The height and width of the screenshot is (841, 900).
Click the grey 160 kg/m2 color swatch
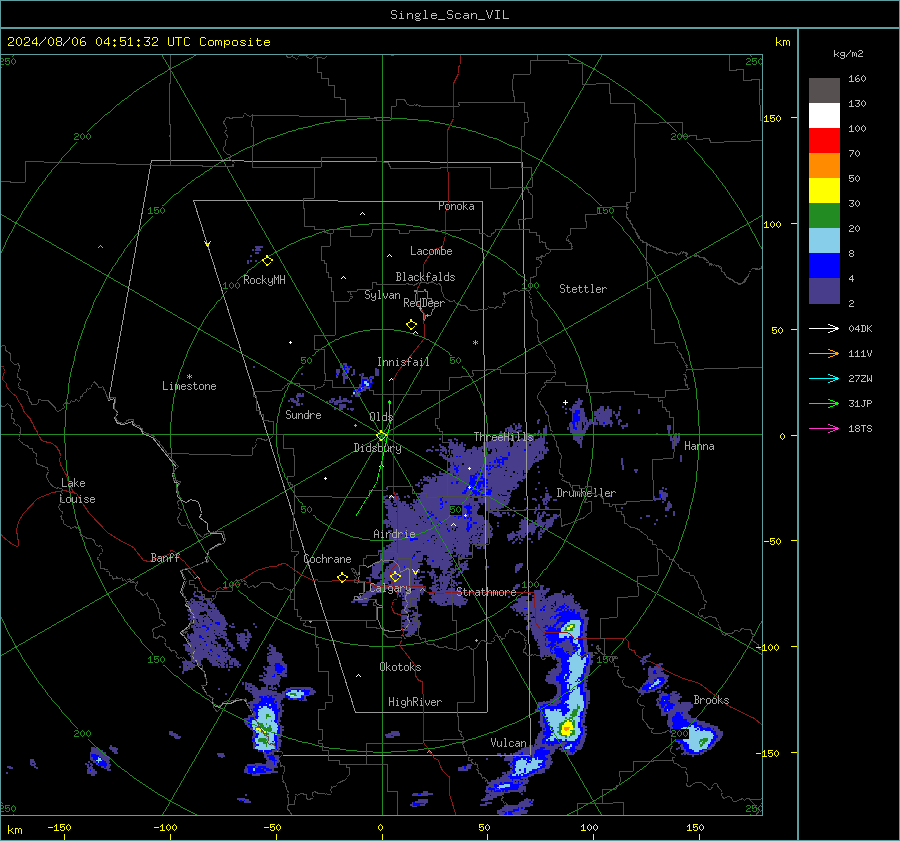[x=824, y=91]
